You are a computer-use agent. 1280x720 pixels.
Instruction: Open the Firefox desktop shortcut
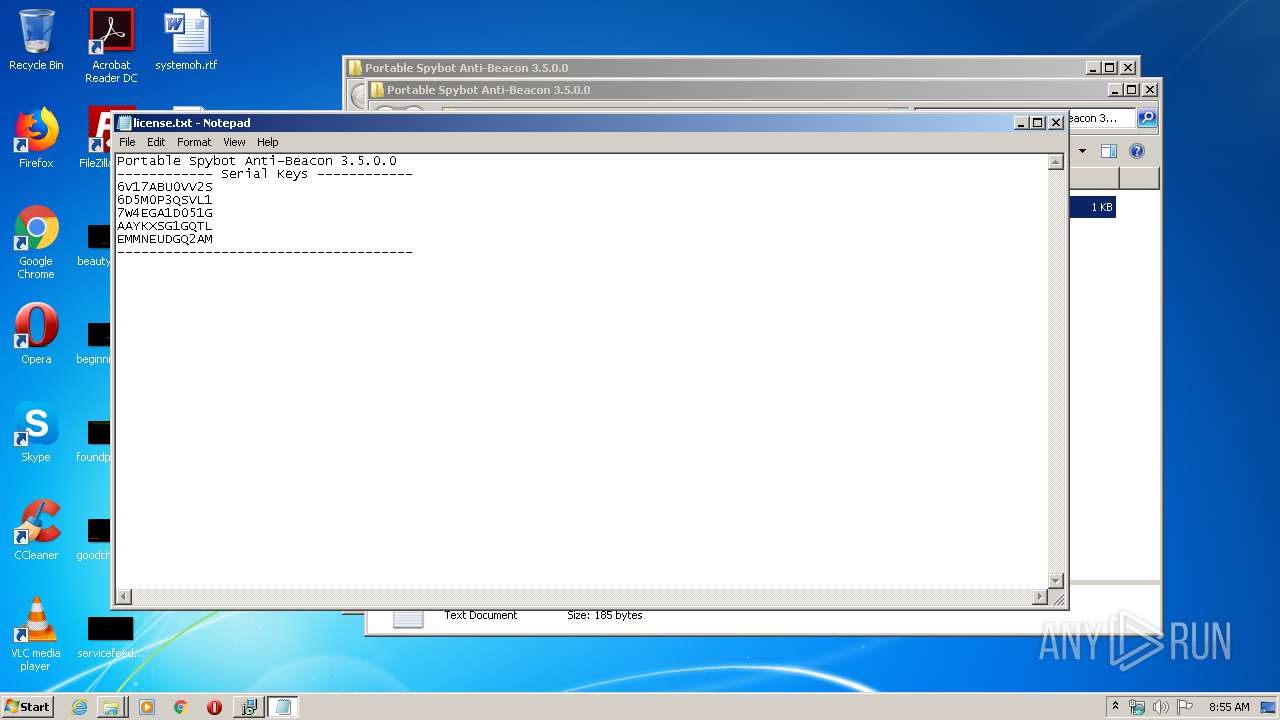point(36,138)
